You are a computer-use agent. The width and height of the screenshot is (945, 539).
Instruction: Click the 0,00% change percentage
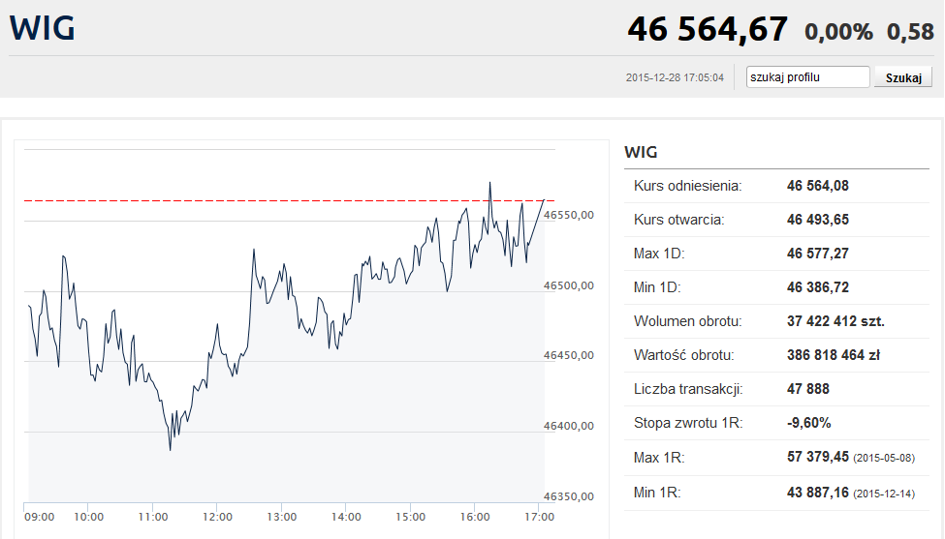coord(838,32)
